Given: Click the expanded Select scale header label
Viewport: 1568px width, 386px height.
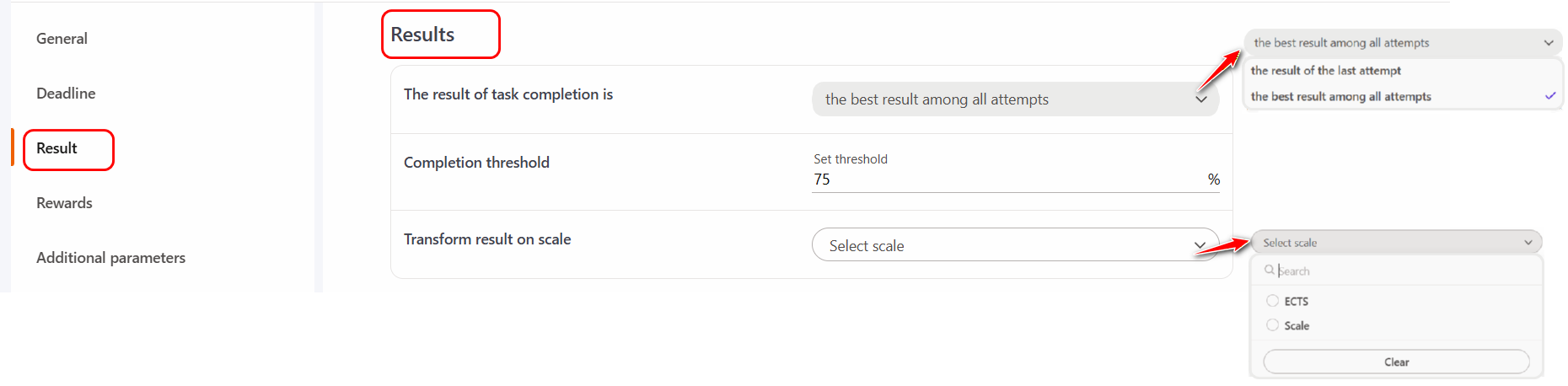Looking at the screenshot, I should [x=1290, y=243].
